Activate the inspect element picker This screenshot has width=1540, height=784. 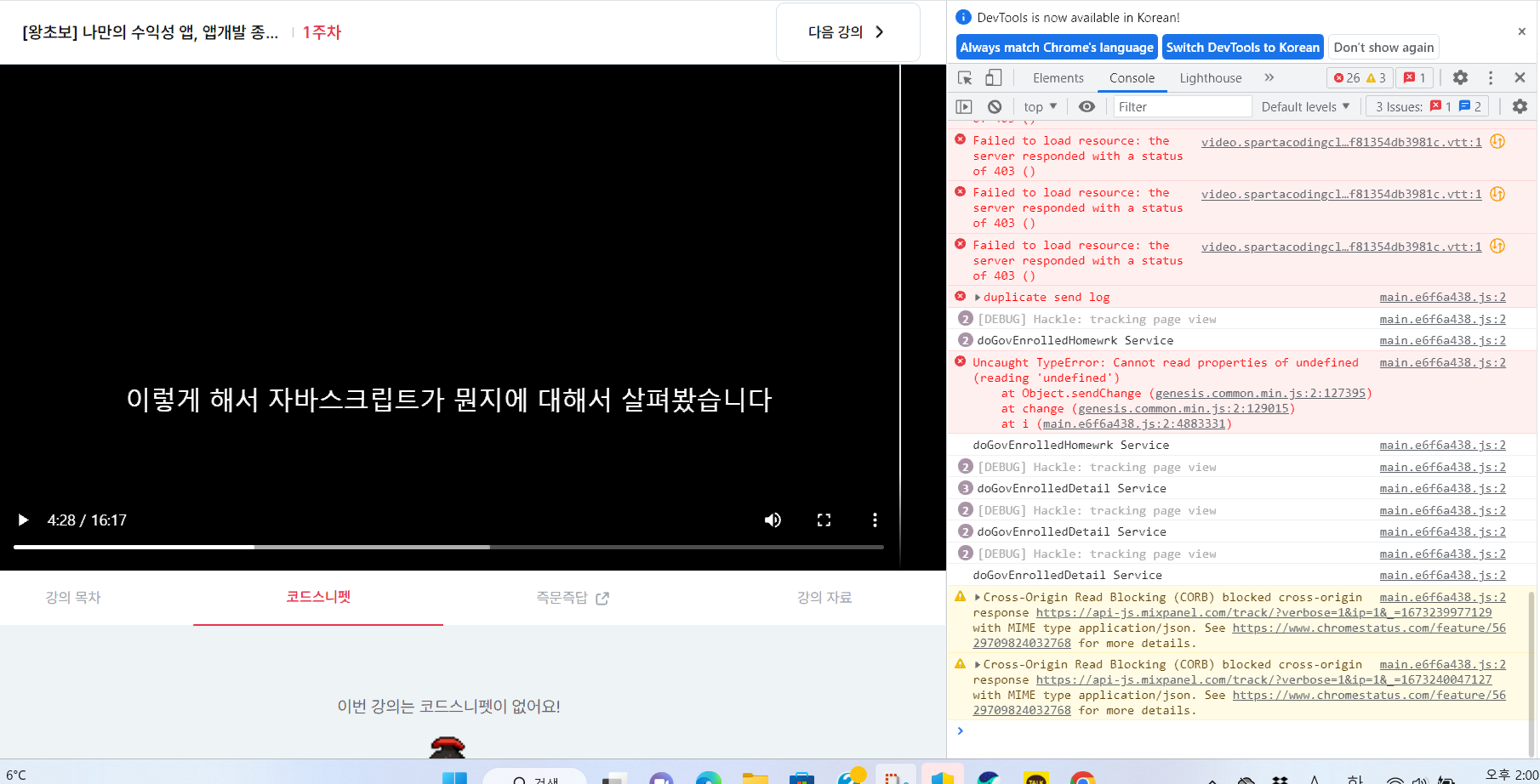965,77
